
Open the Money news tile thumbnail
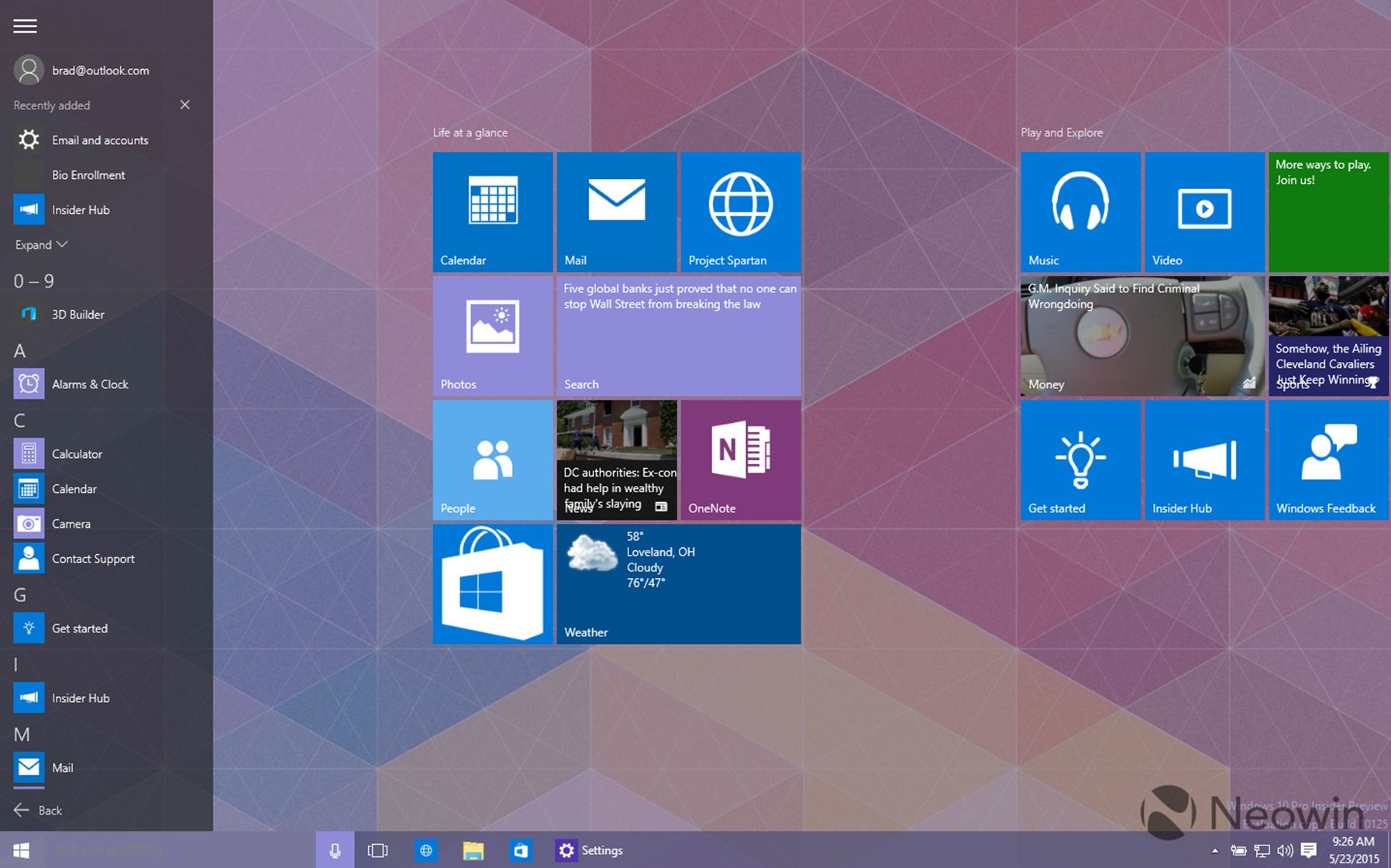click(1141, 336)
